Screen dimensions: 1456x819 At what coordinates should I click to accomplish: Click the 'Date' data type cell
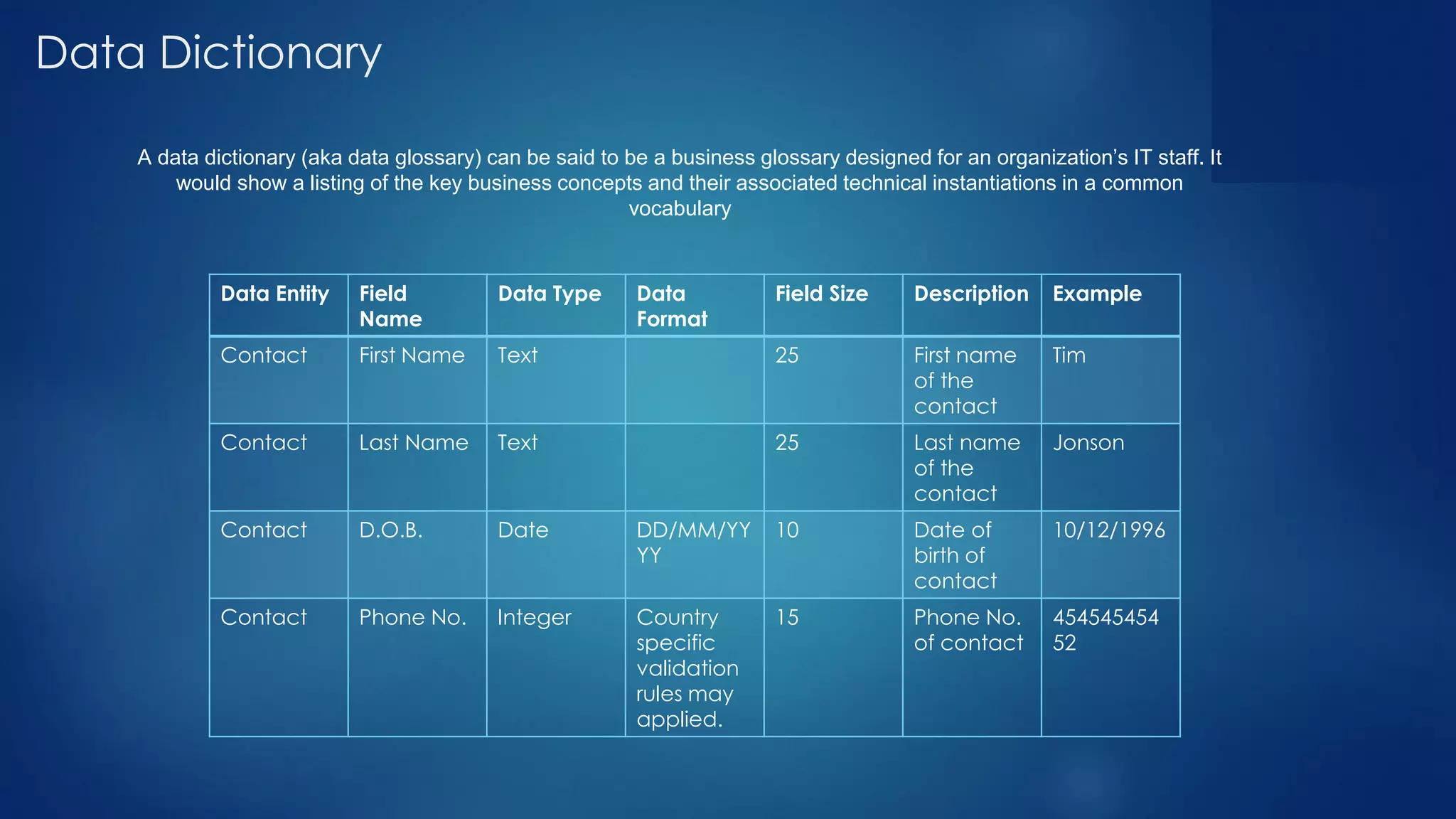(556, 555)
